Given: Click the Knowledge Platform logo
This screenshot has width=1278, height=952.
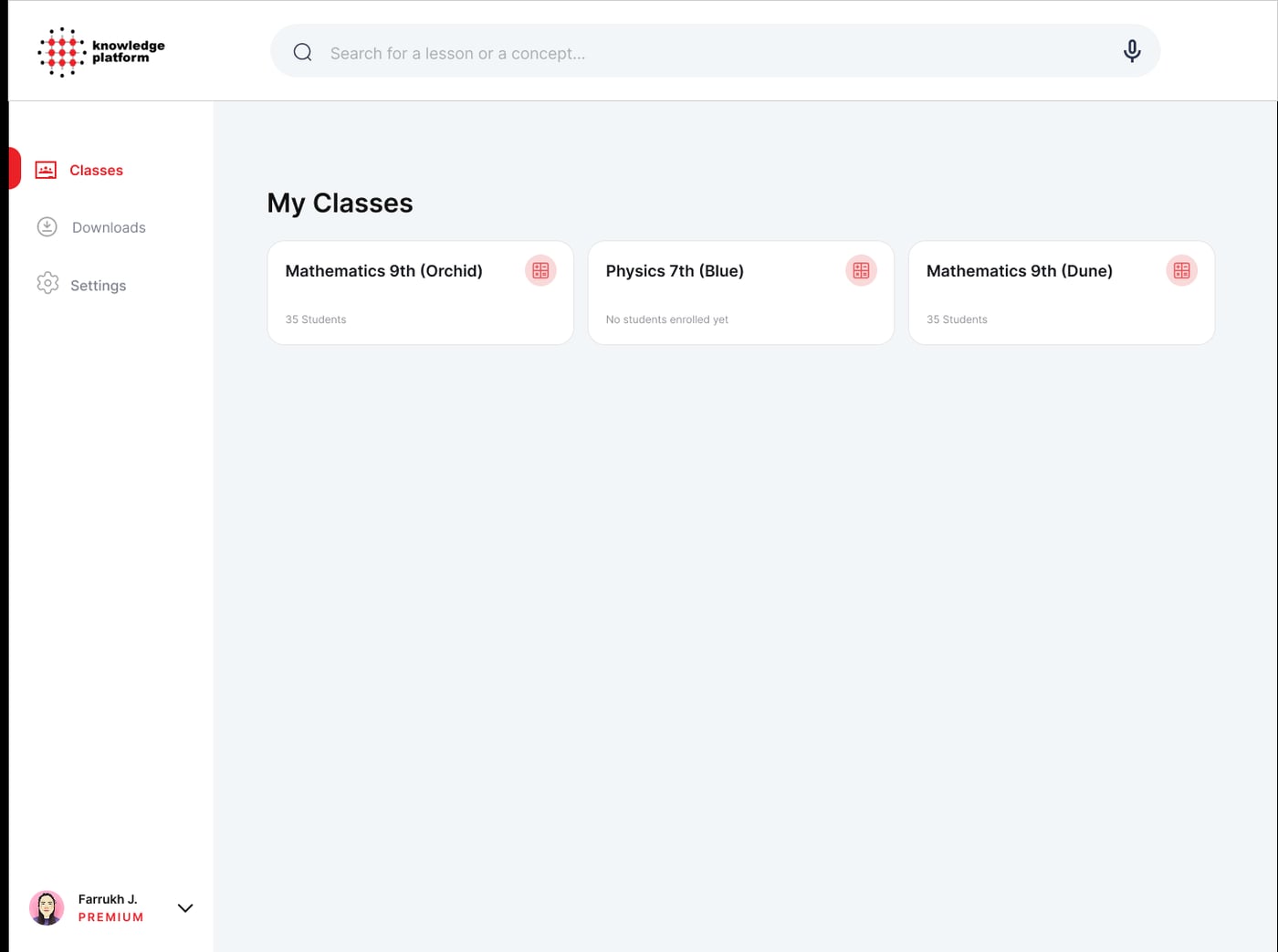Looking at the screenshot, I should point(101,52).
